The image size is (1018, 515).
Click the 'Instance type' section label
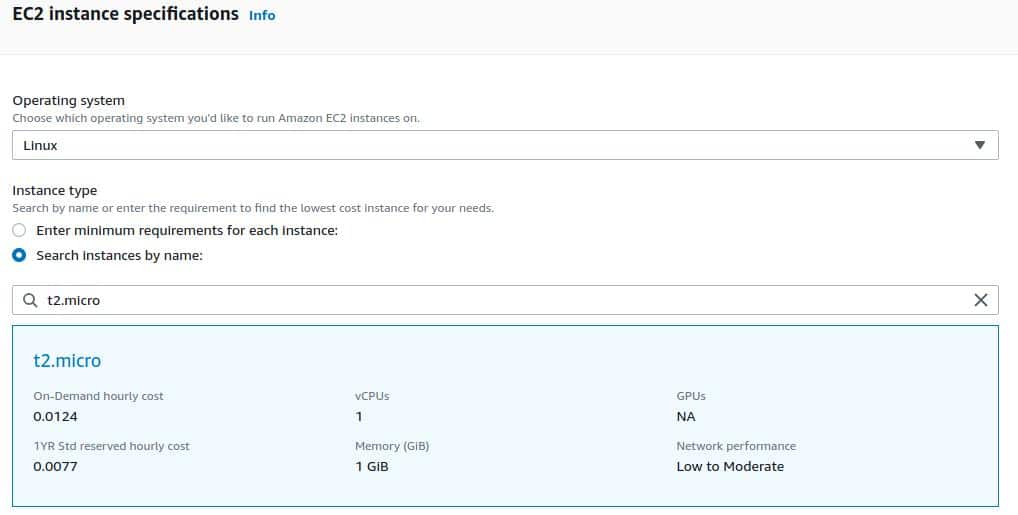[x=55, y=190]
